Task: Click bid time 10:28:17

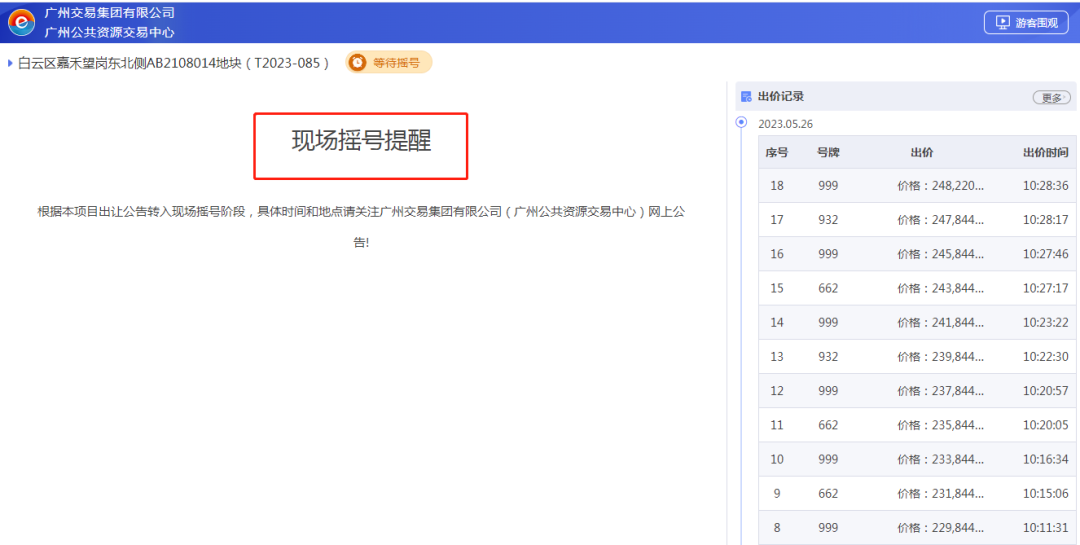Action: click(1046, 220)
